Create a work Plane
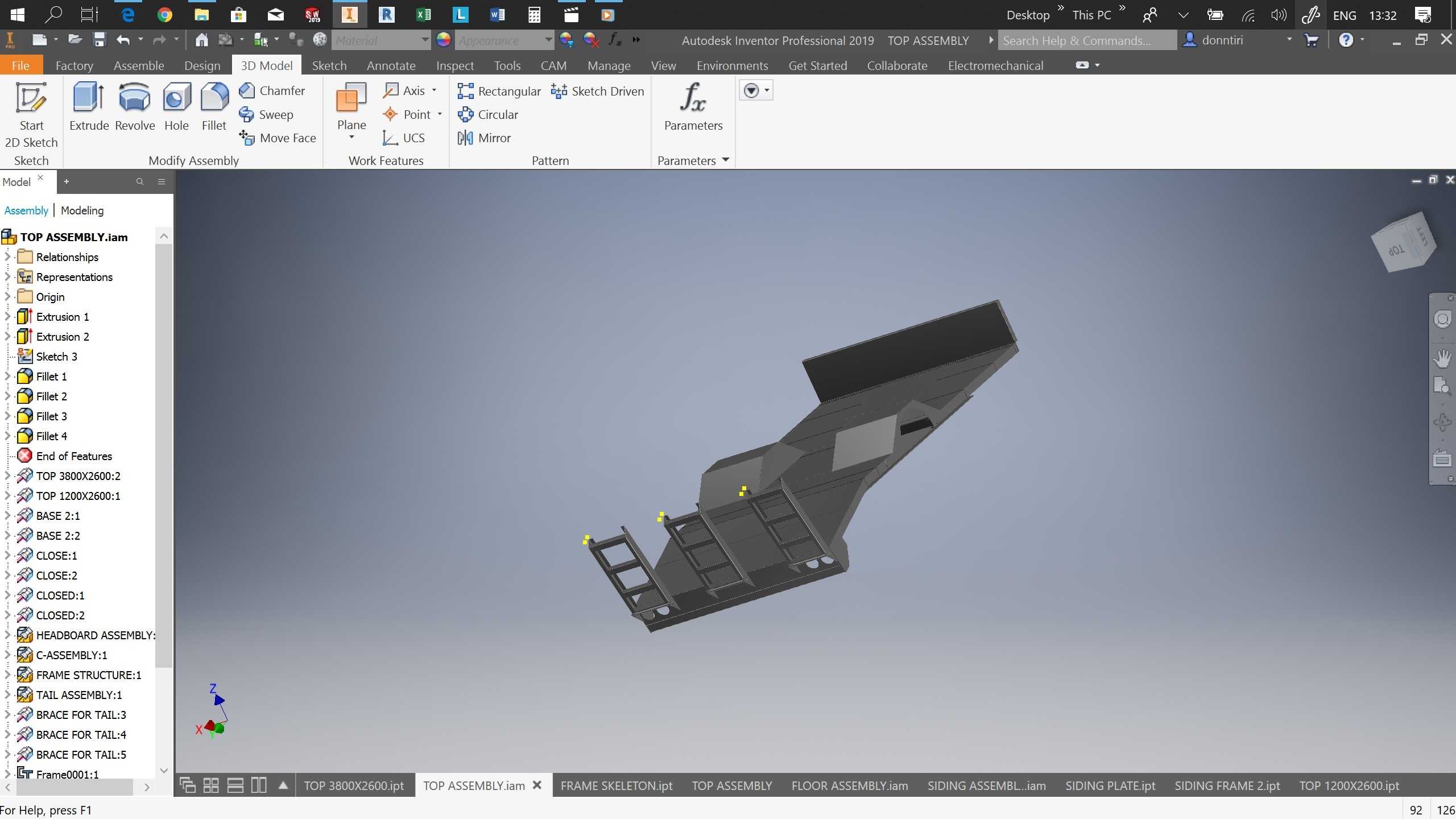This screenshot has width=1456, height=819. pyautogui.click(x=351, y=107)
